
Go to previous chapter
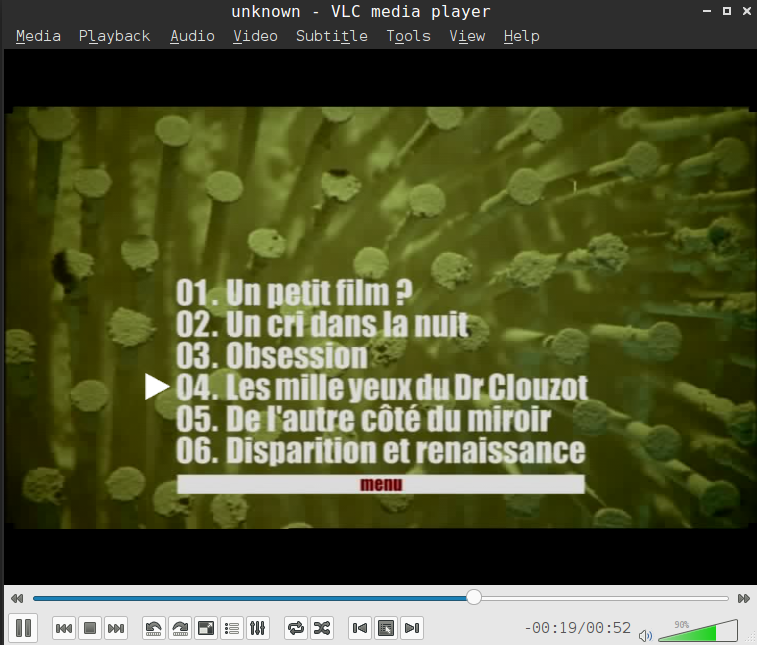coord(360,628)
